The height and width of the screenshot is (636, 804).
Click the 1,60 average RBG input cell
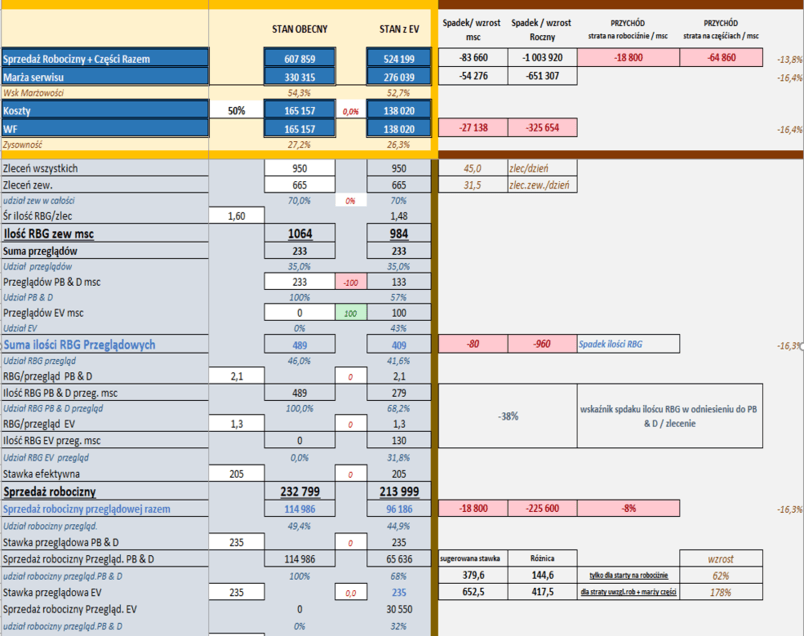tap(236, 216)
